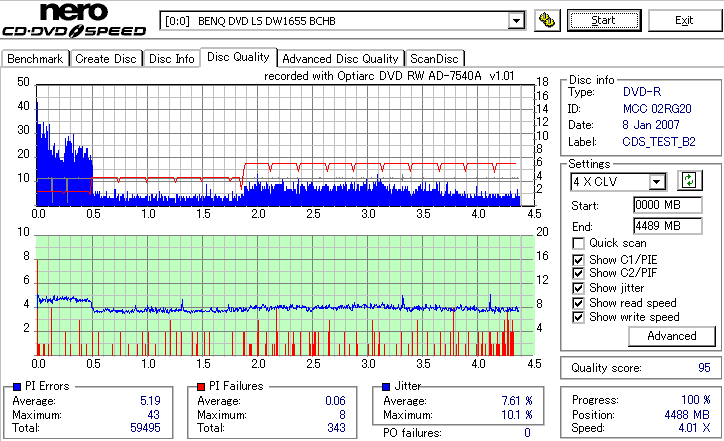
Task: Click PI Errors average 5.19
Action: click(x=150, y=401)
